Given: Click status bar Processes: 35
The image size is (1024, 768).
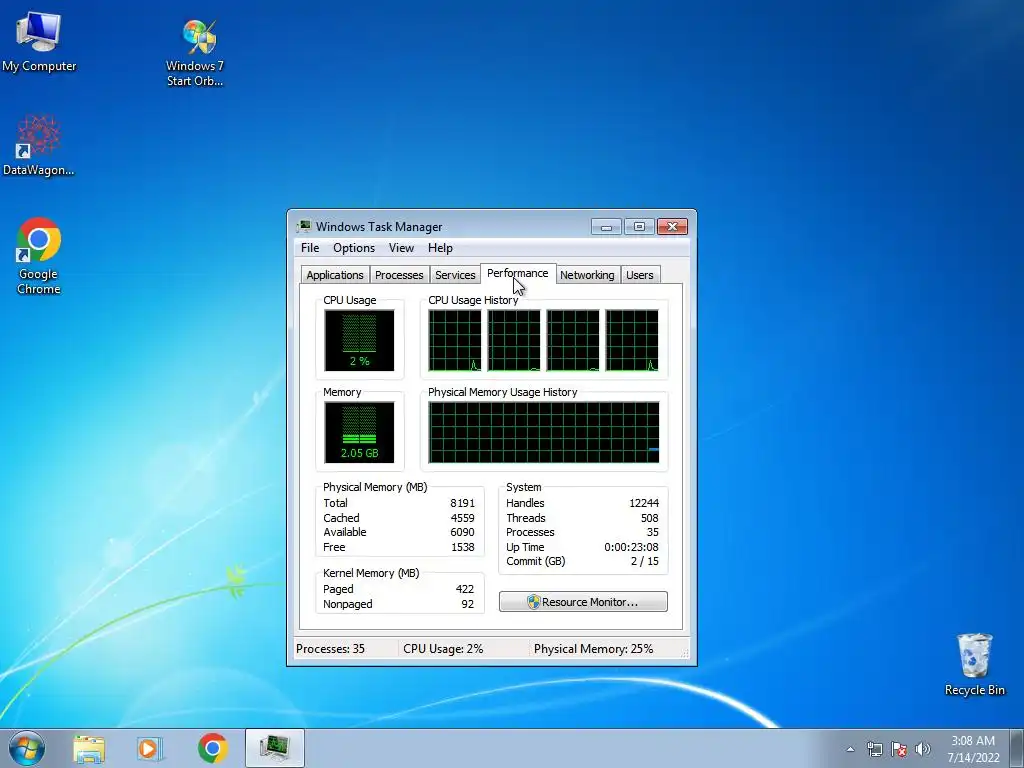Looking at the screenshot, I should tap(330, 649).
